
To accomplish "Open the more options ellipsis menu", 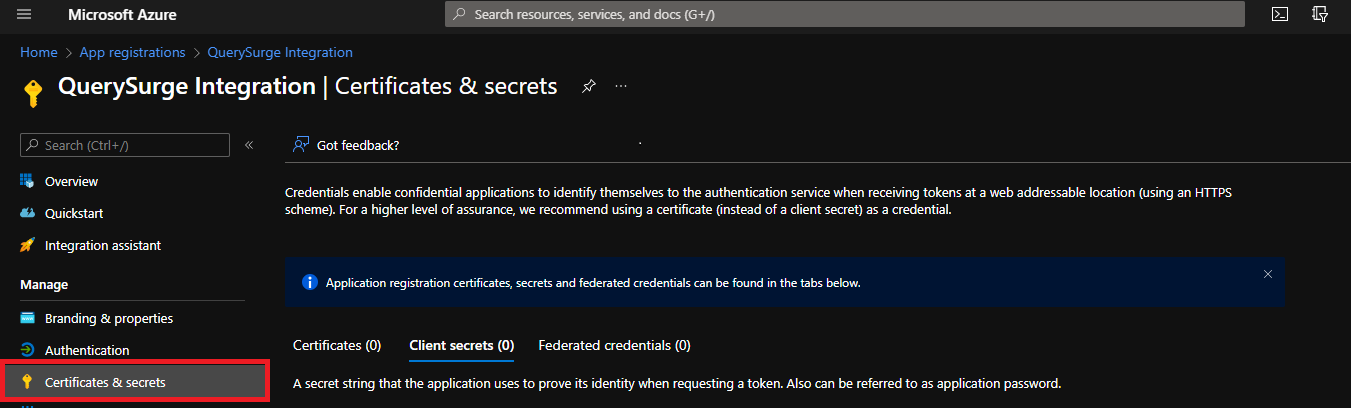I will (621, 87).
